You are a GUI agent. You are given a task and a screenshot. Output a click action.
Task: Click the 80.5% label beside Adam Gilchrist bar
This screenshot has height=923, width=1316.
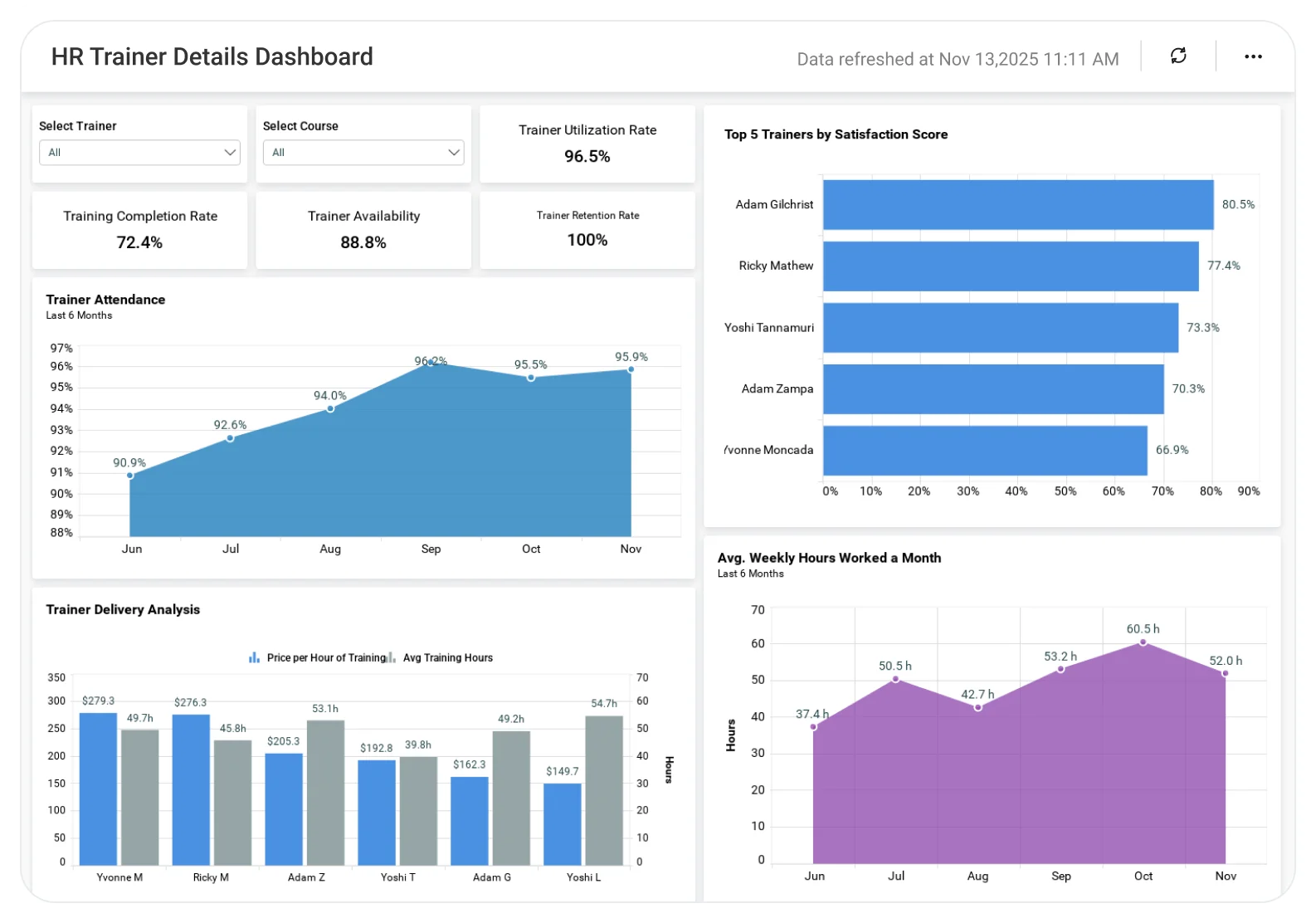pos(1238,205)
